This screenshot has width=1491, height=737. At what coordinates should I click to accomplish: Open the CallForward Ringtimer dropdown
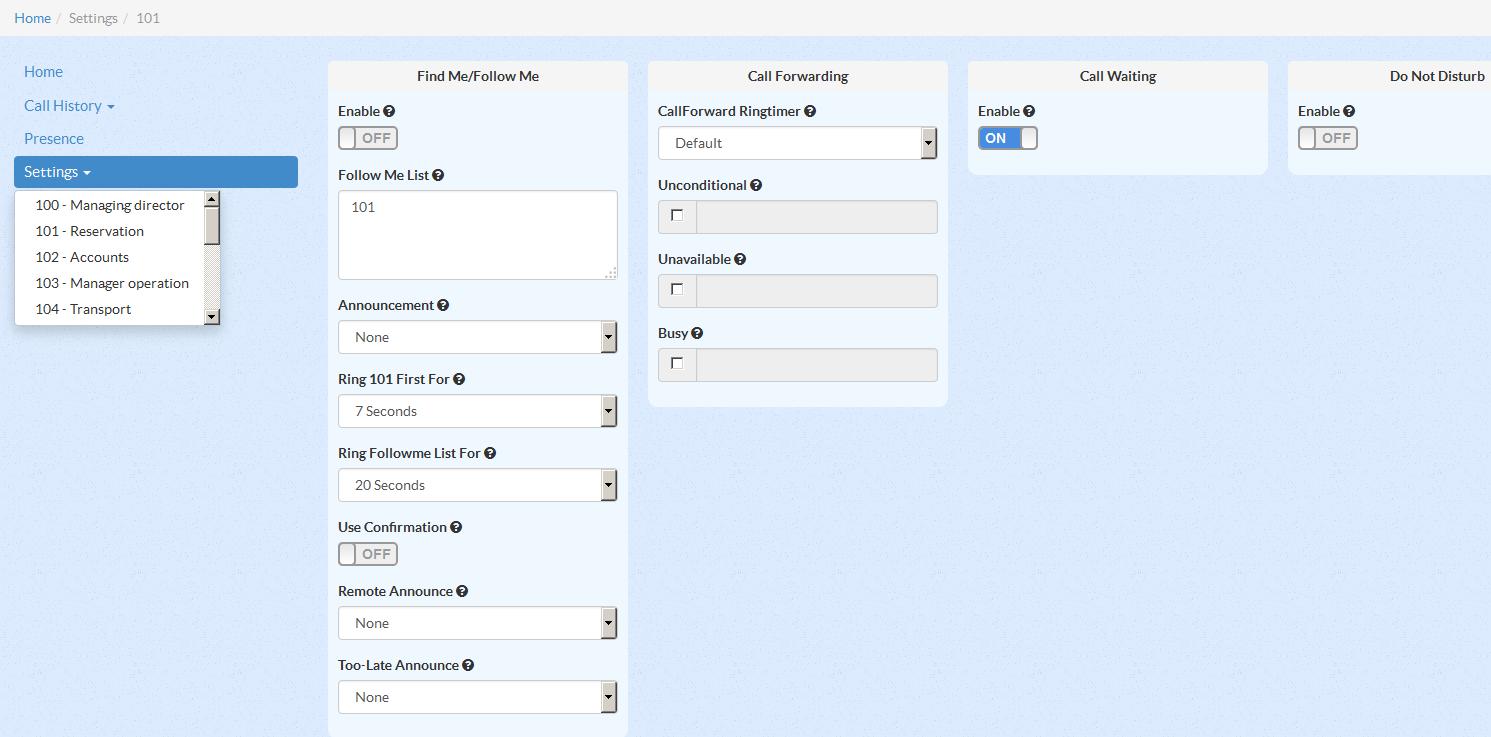click(x=798, y=143)
